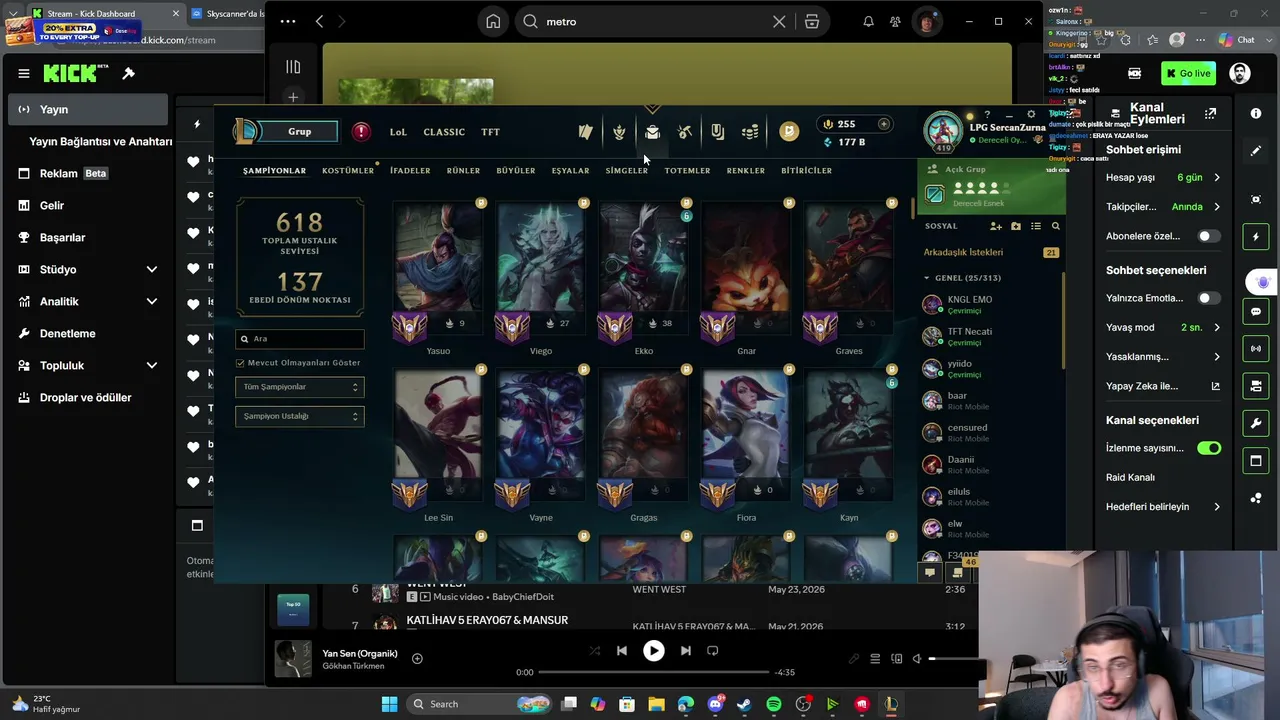Open Discord from the Windows taskbar
This screenshot has width=1280, height=720.
click(715, 704)
